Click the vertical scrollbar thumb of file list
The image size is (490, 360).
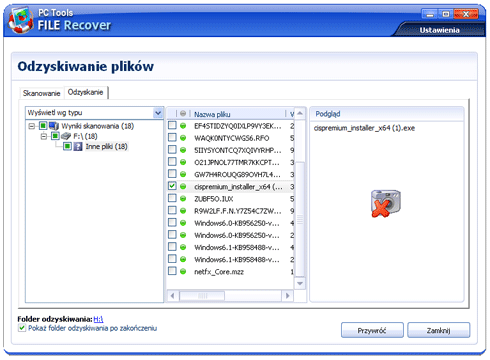coord(300,219)
